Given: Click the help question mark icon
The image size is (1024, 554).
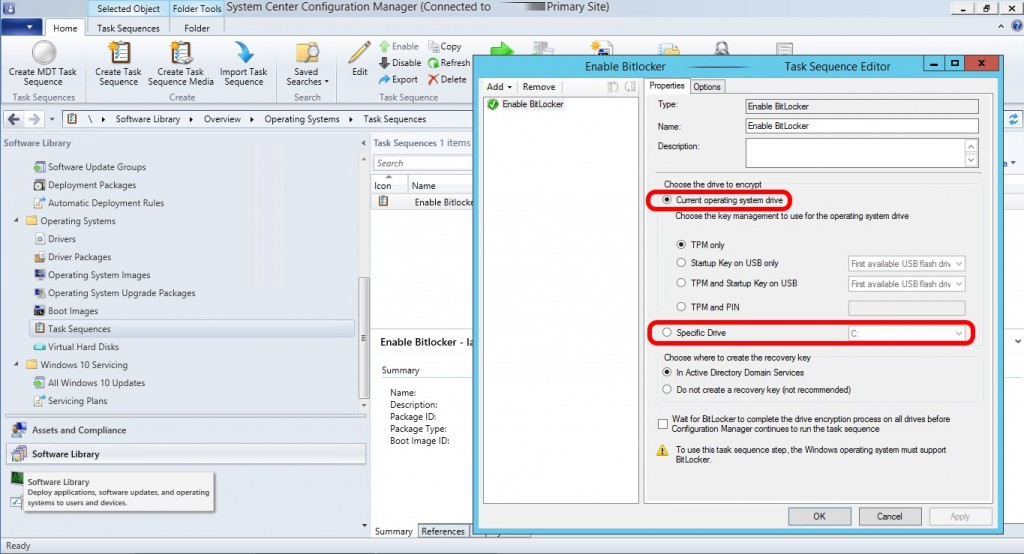Looking at the screenshot, I should [x=1017, y=26].
